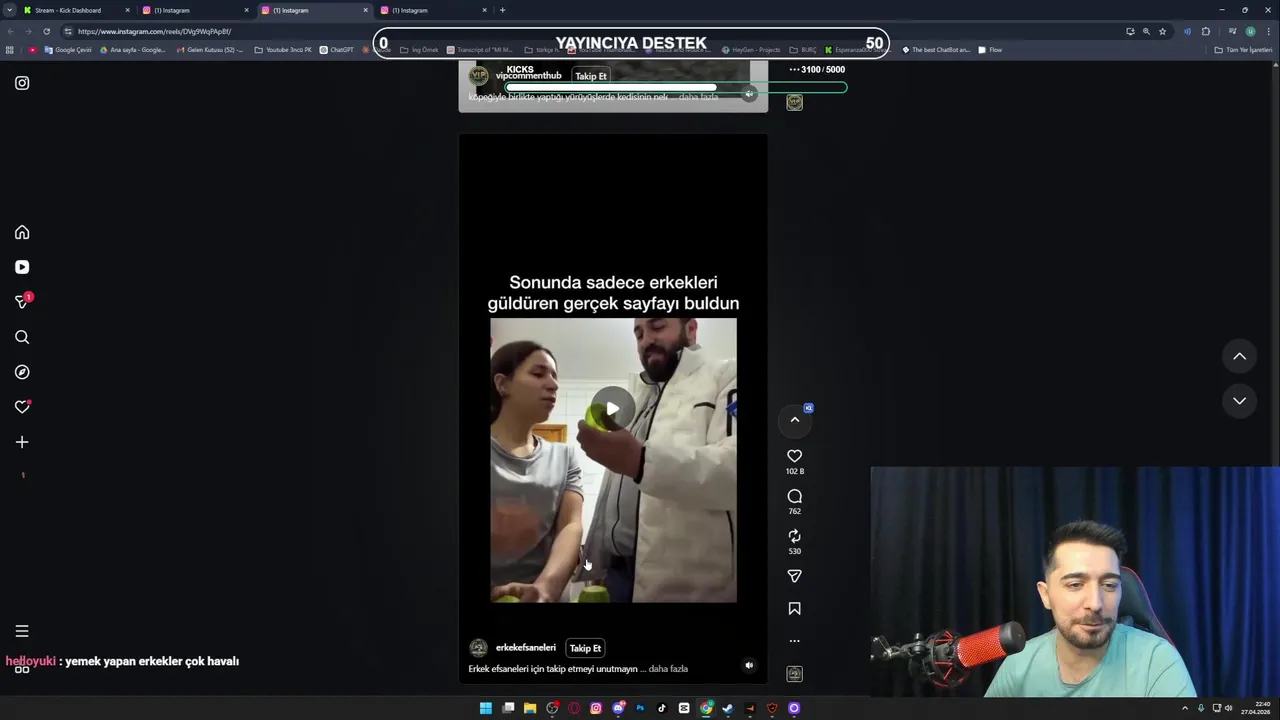Screen dimensions: 1280x720
Task: Open the browser extensions puzzle icon
Action: pos(1206,31)
